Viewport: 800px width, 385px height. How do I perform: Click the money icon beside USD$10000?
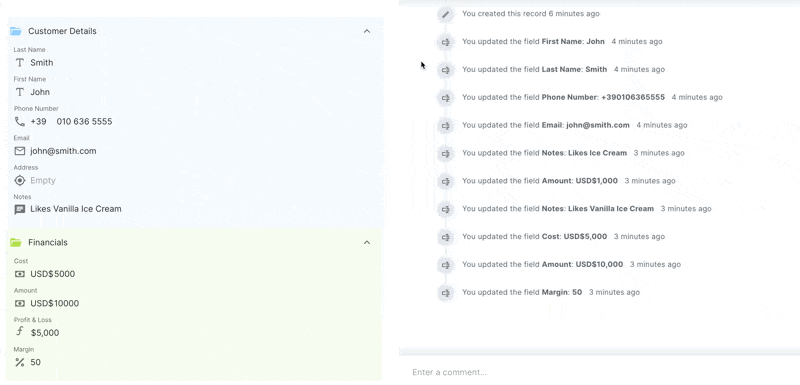(19, 303)
